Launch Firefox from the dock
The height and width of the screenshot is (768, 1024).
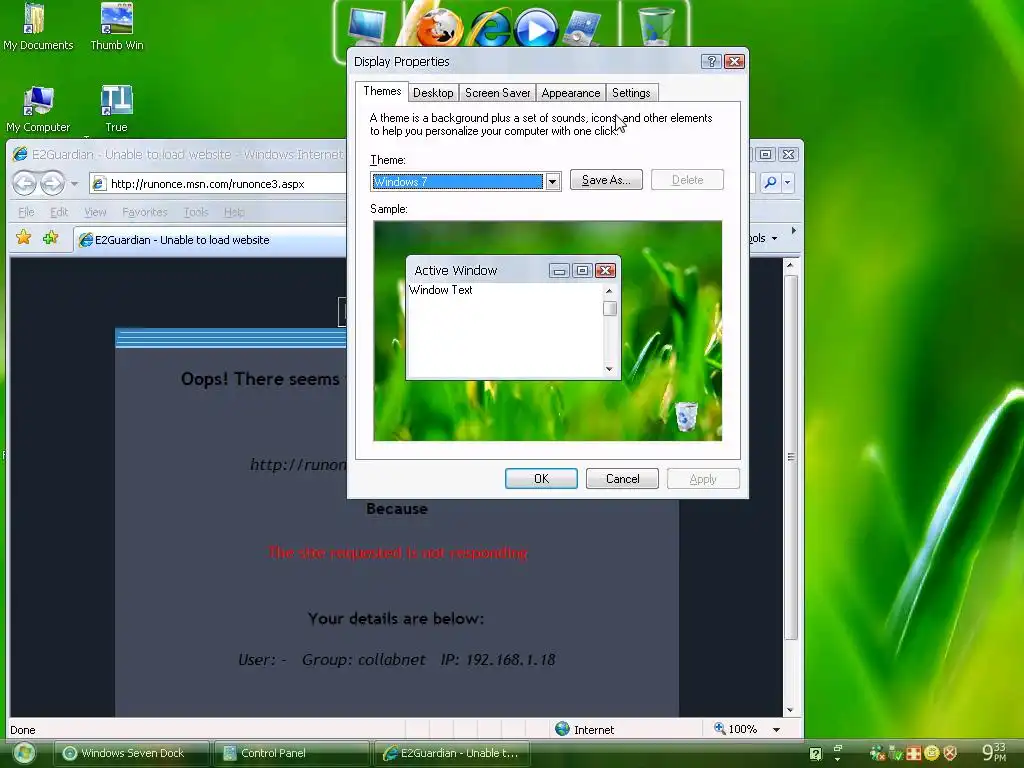click(440, 27)
